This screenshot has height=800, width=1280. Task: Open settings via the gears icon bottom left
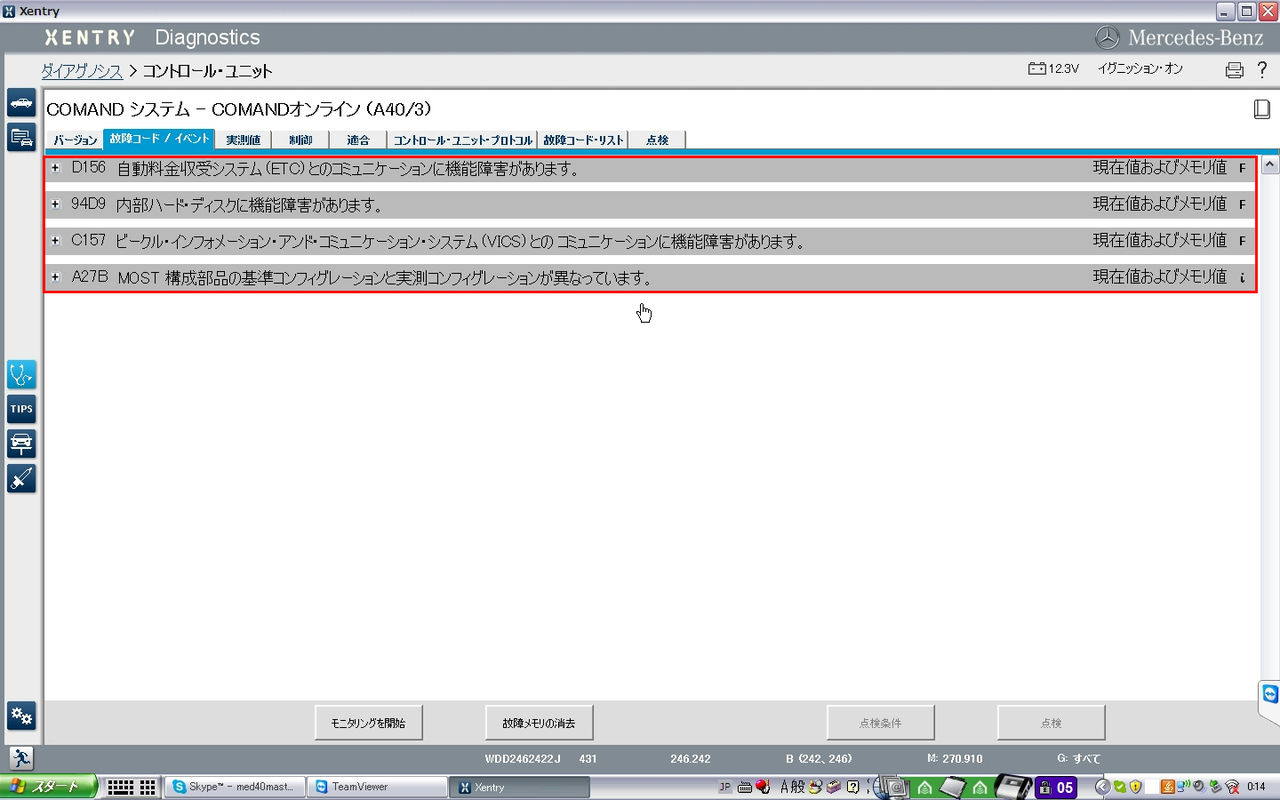(22, 716)
